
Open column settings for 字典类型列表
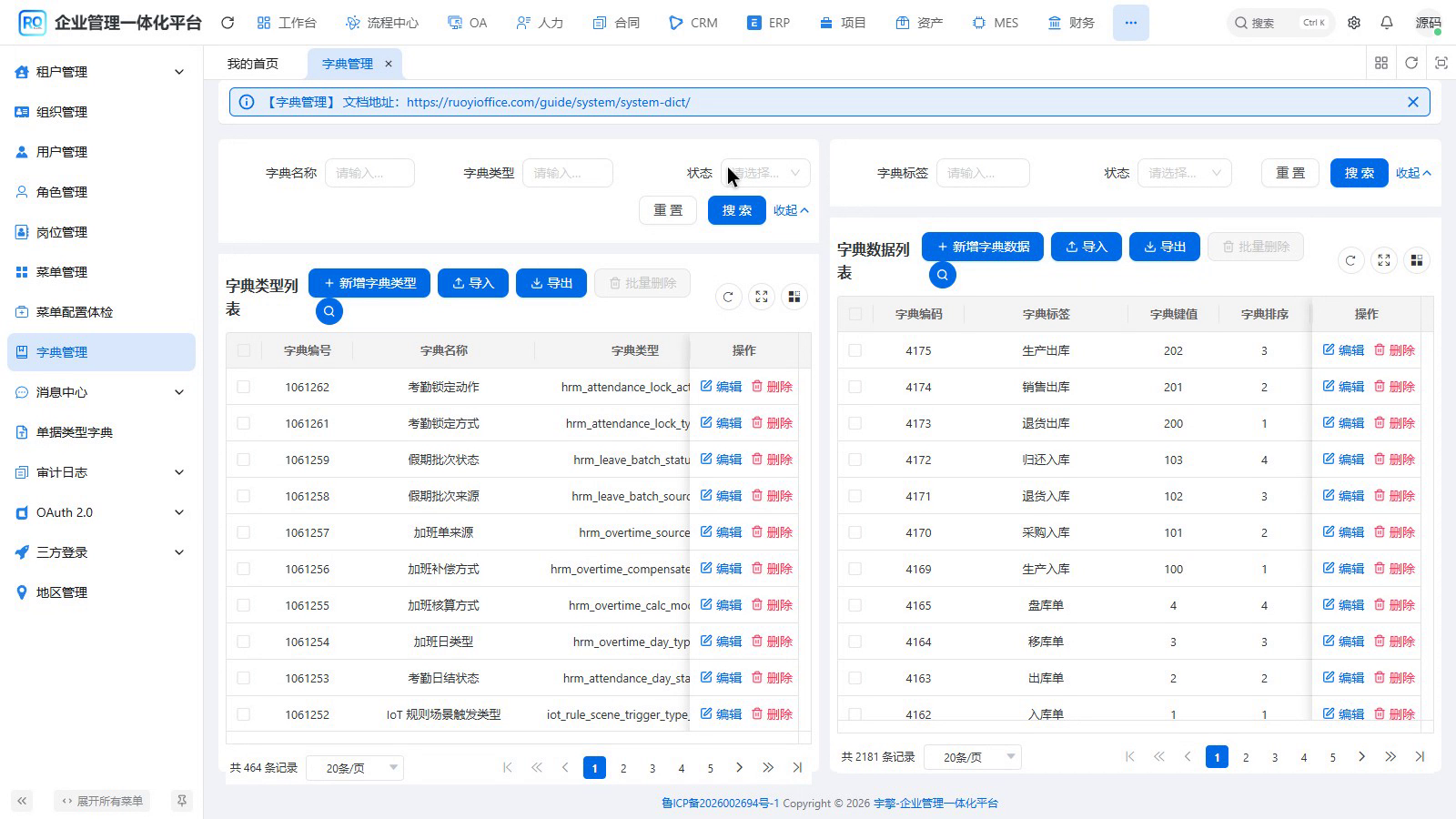pyautogui.click(x=794, y=297)
